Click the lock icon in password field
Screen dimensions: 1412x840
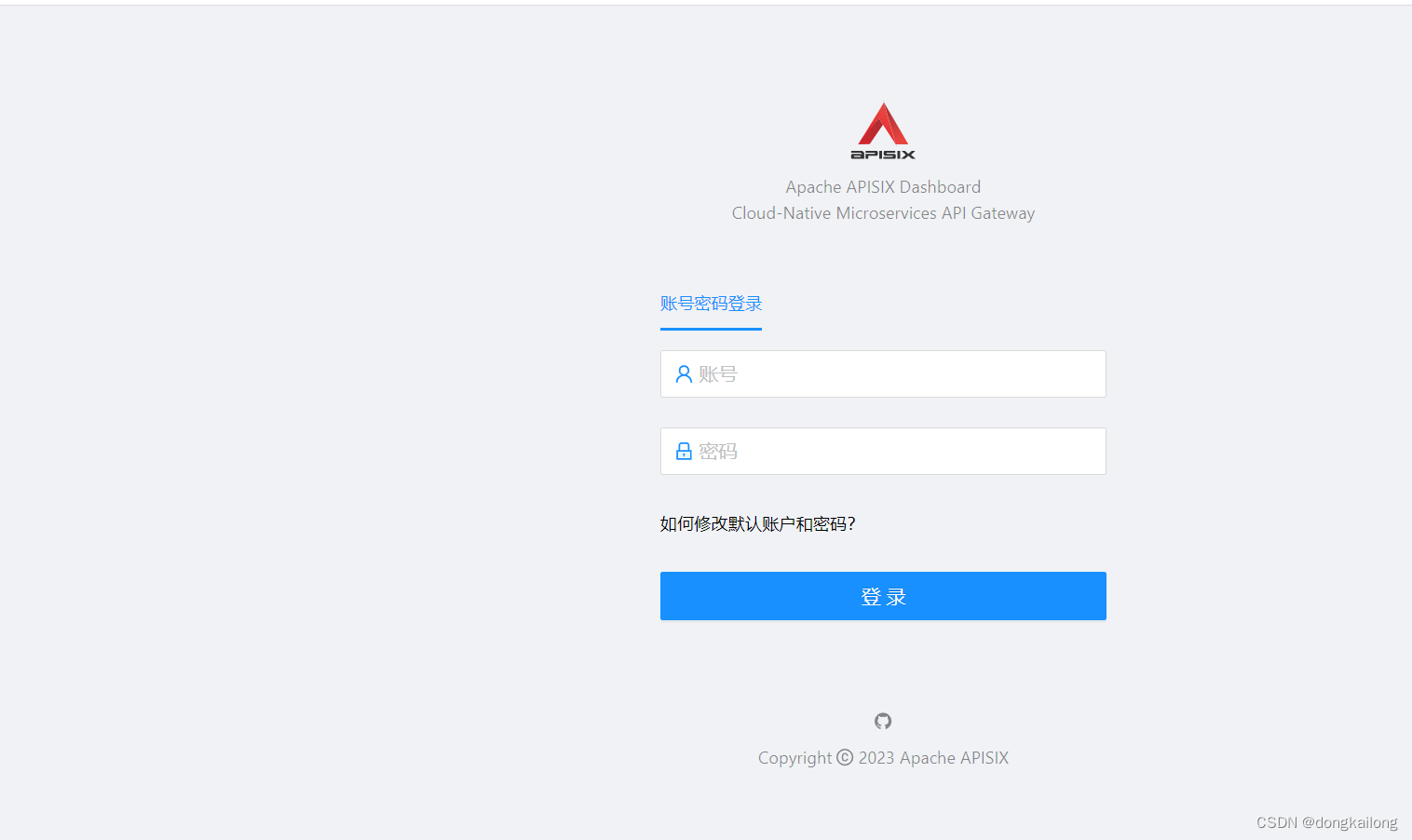pyautogui.click(x=684, y=452)
